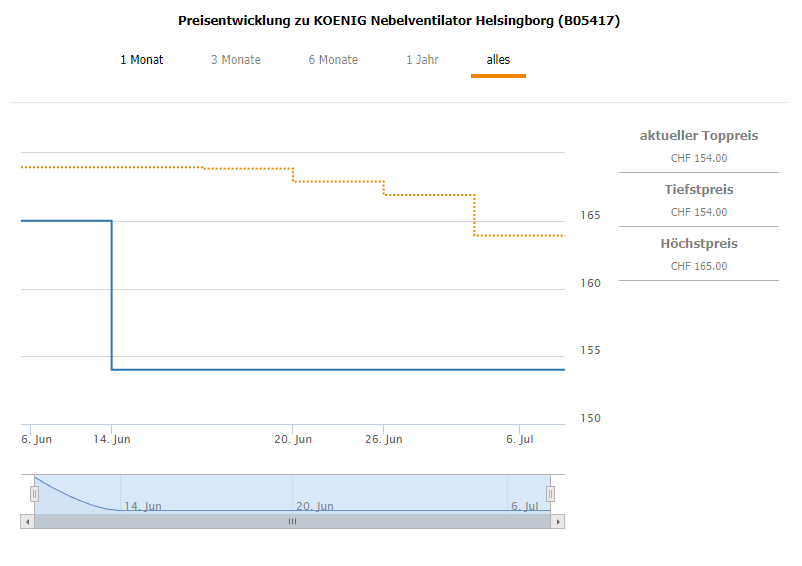Switch to the 6 Monate range
Viewport: 802px width, 566px height.
(333, 60)
